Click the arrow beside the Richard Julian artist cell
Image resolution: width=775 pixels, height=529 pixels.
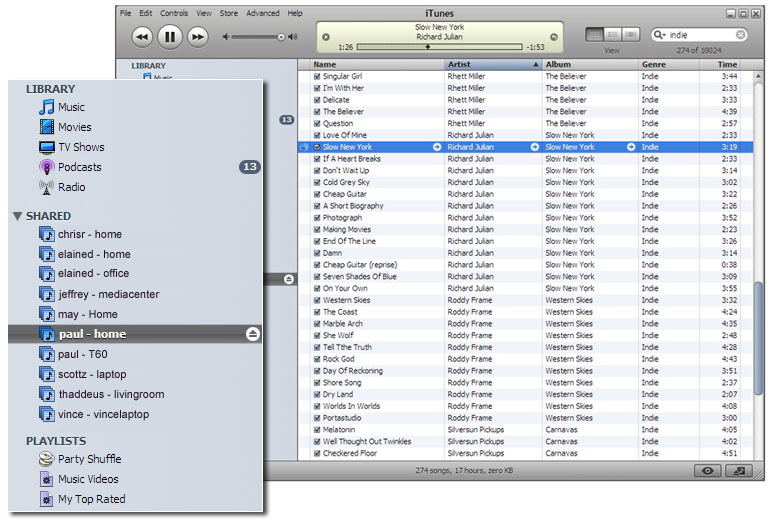click(534, 147)
